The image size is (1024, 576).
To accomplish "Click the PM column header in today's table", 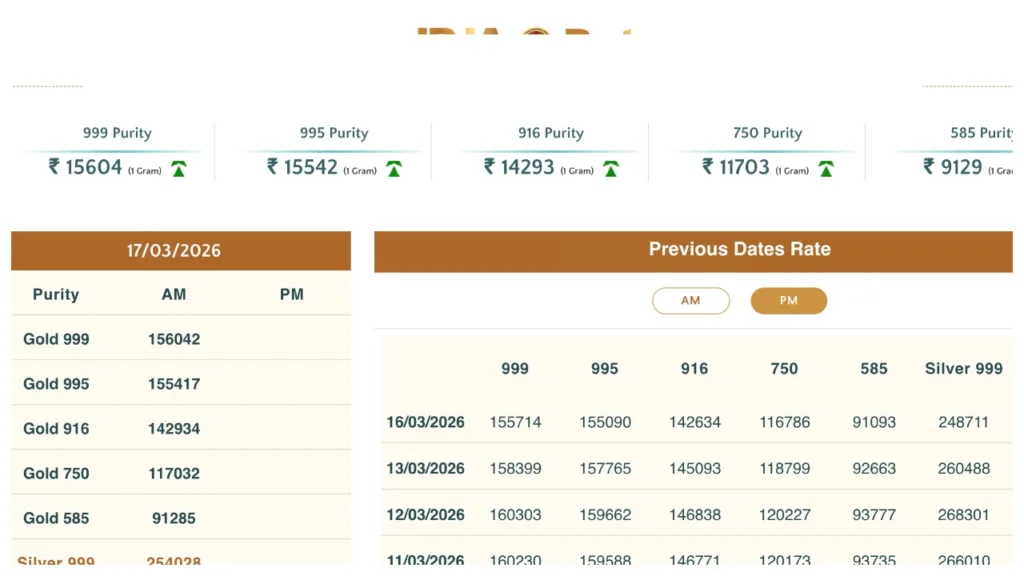I will (x=292, y=295).
